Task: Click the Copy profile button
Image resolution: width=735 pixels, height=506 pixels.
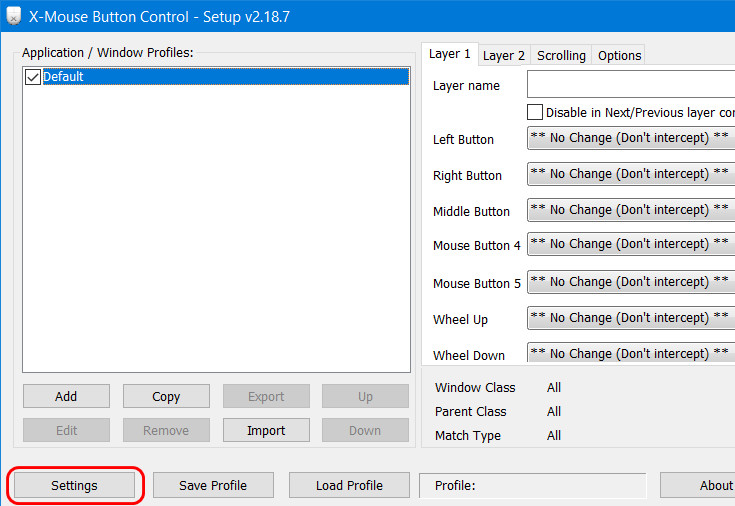Action: click(166, 396)
